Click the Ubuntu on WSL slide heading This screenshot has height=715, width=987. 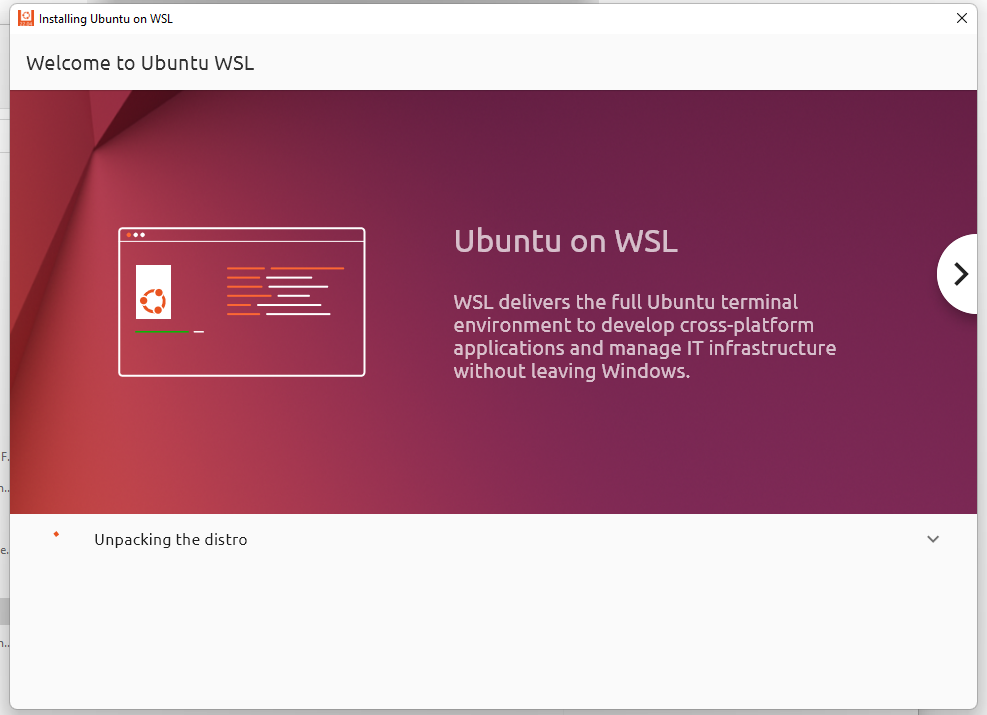(565, 241)
